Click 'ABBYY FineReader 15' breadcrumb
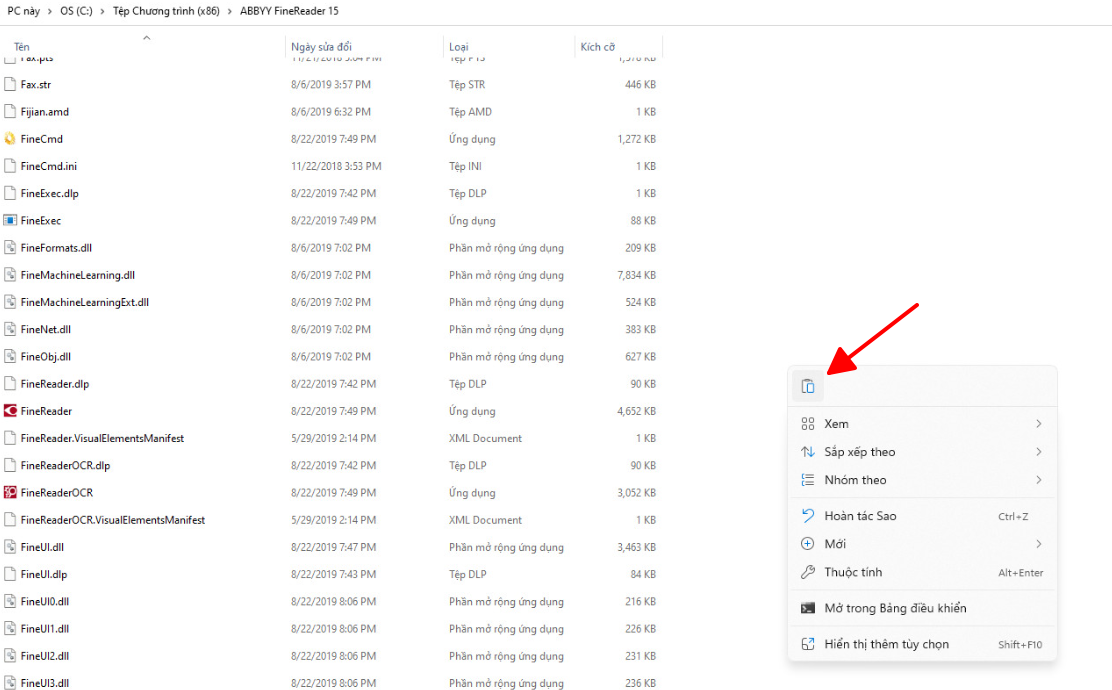 (x=289, y=11)
